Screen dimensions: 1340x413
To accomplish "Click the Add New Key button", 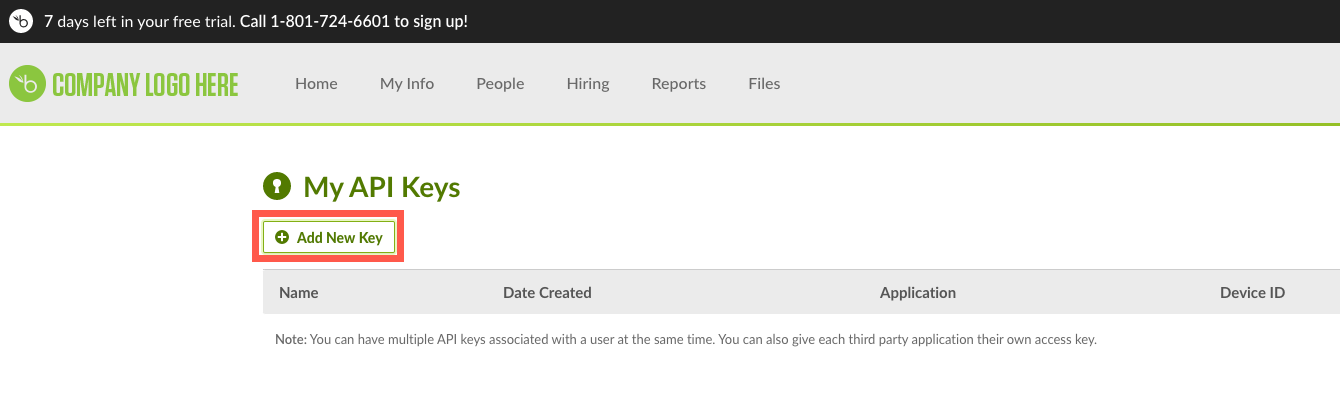I will pos(329,238).
